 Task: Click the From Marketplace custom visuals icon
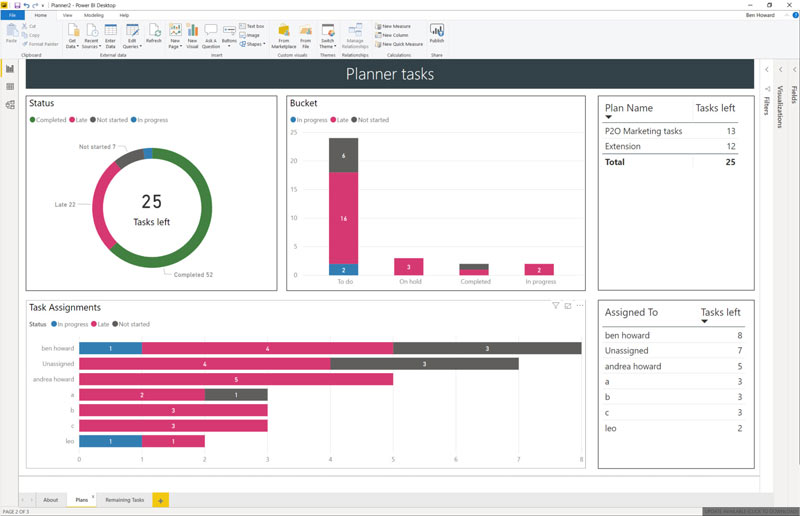pyautogui.click(x=283, y=32)
